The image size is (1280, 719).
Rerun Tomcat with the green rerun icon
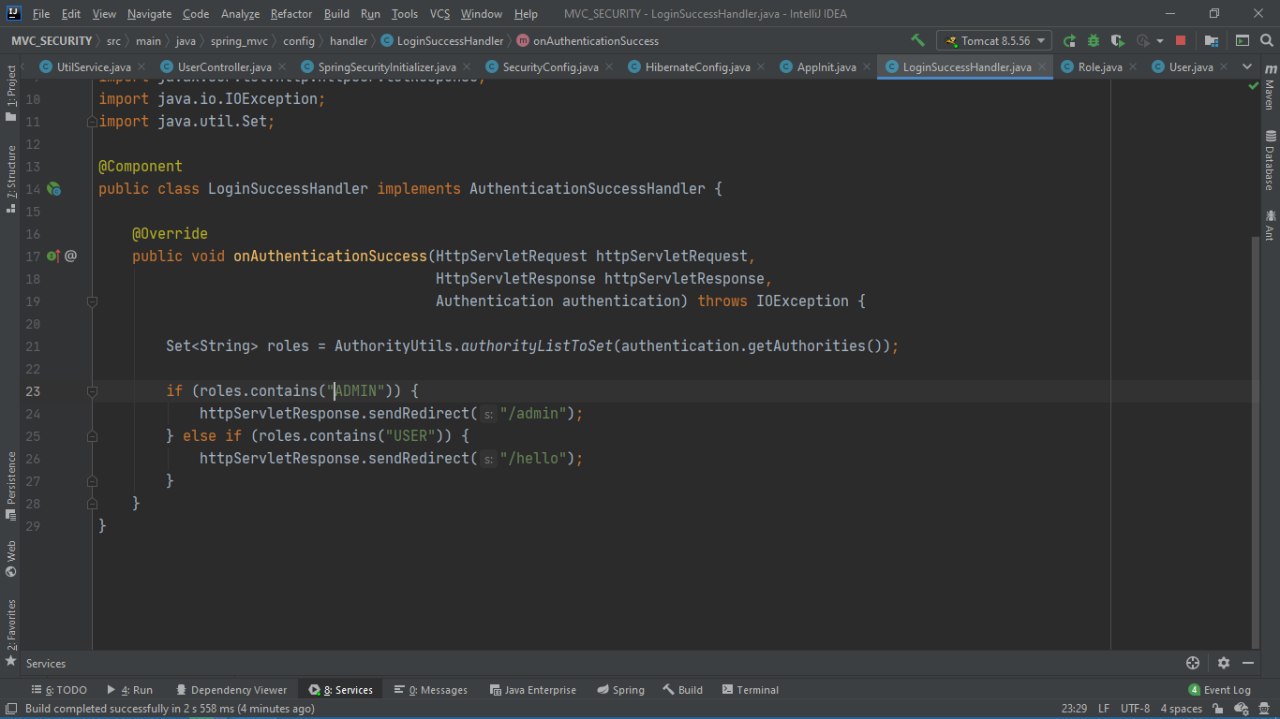[x=1069, y=41]
